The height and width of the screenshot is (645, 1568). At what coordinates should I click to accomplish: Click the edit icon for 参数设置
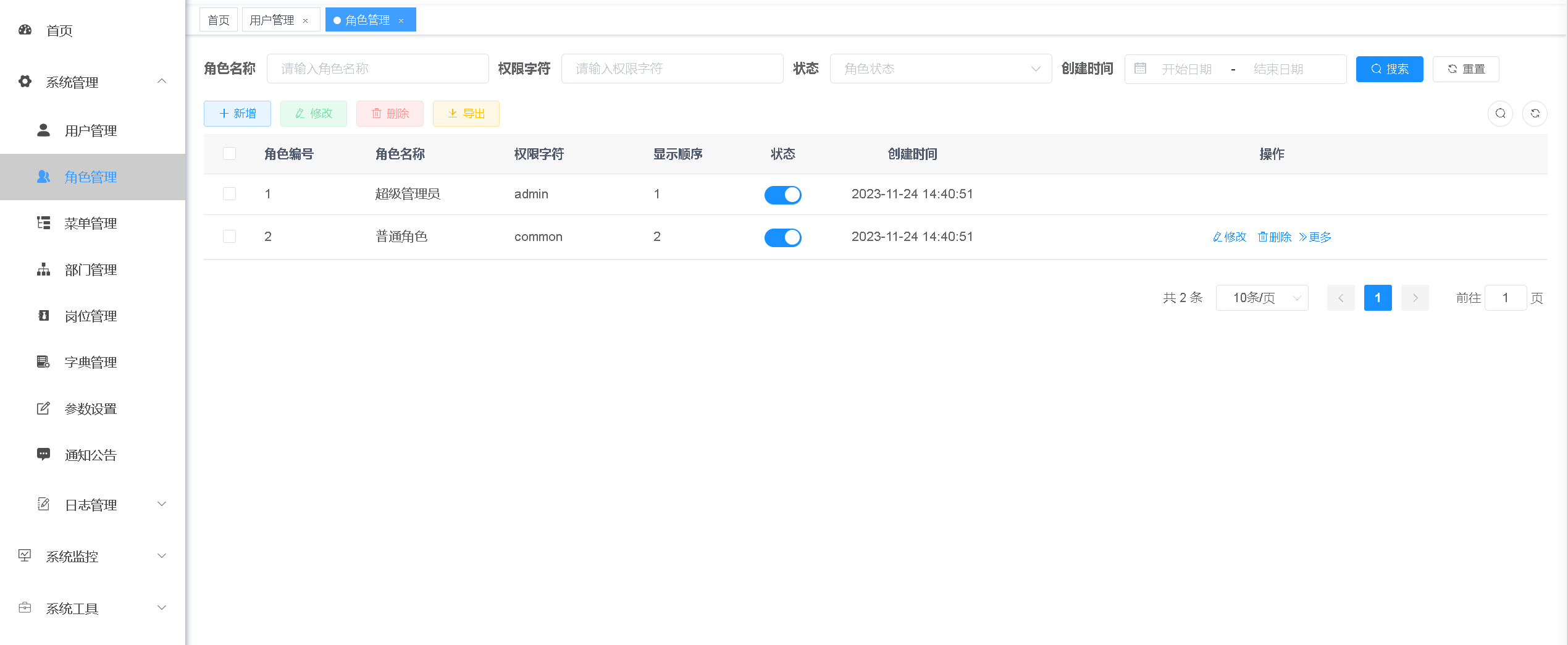(43, 408)
